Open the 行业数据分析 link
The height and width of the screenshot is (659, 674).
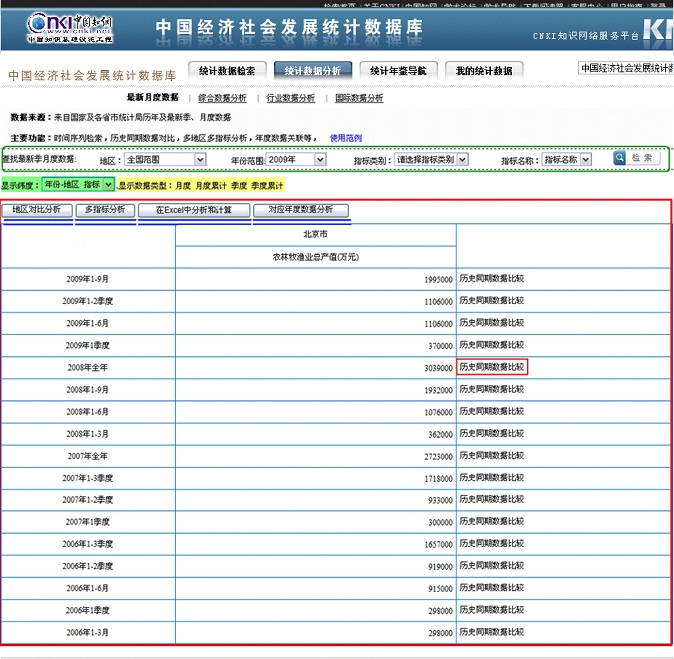[x=291, y=99]
